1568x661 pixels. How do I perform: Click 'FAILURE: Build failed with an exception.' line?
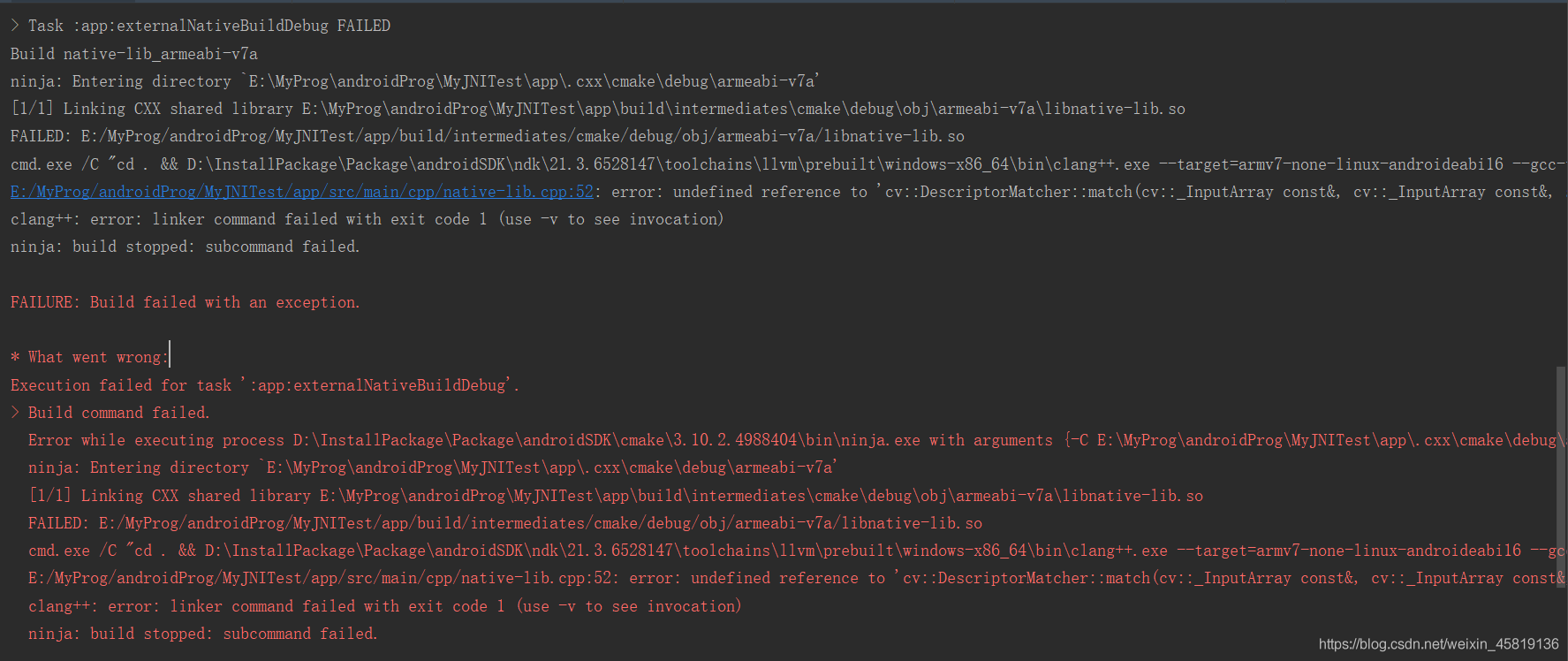[x=186, y=302]
